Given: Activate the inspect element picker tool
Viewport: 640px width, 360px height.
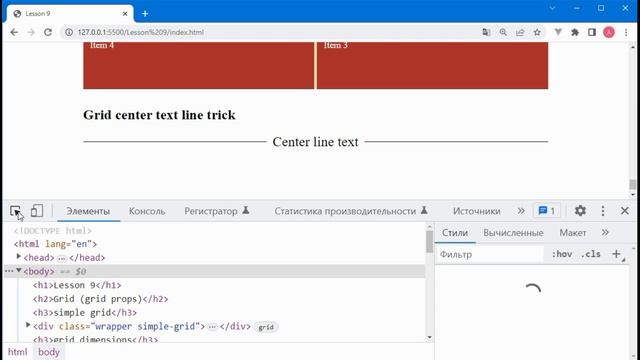Looking at the screenshot, I should 15,211.
